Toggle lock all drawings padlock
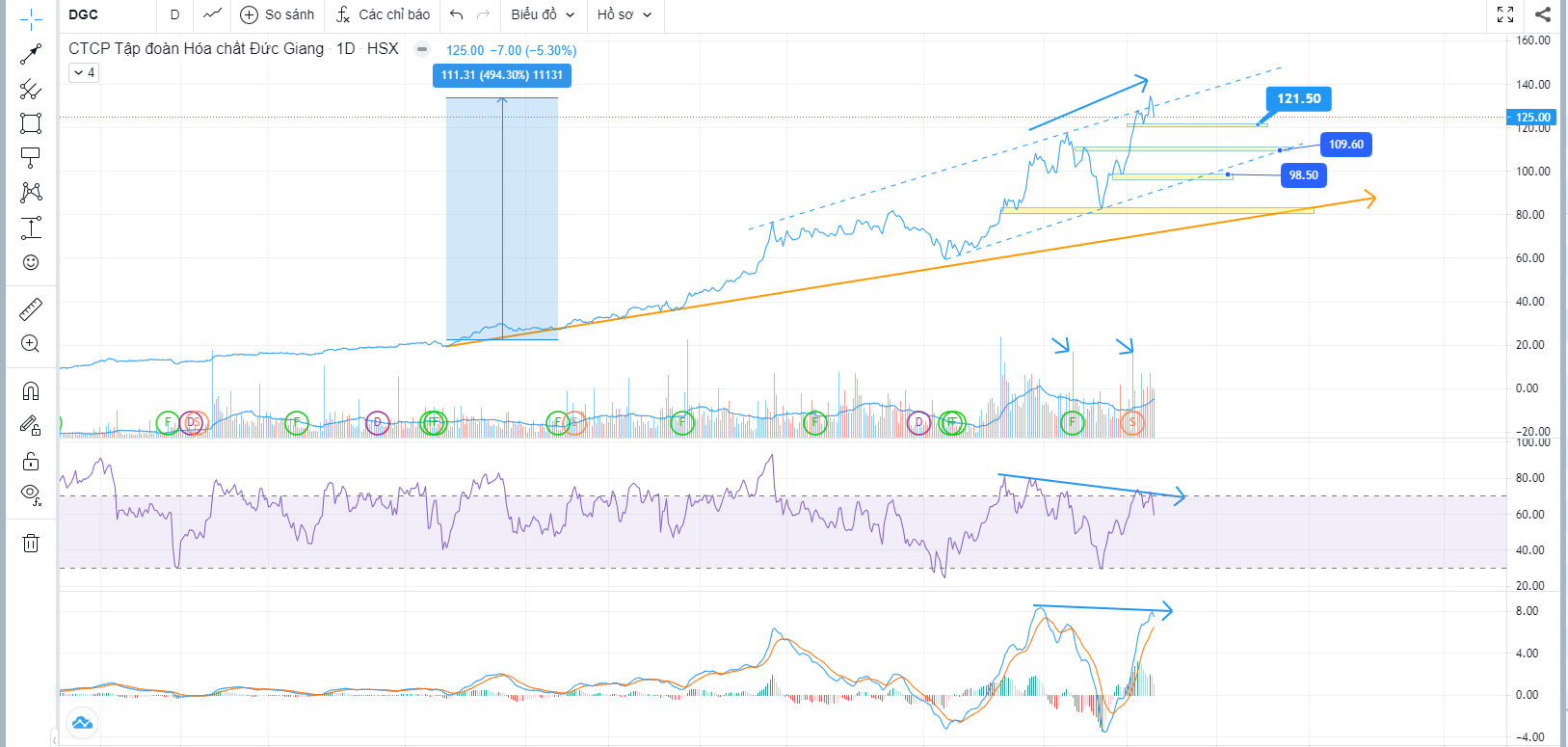1568x747 pixels. point(31,461)
